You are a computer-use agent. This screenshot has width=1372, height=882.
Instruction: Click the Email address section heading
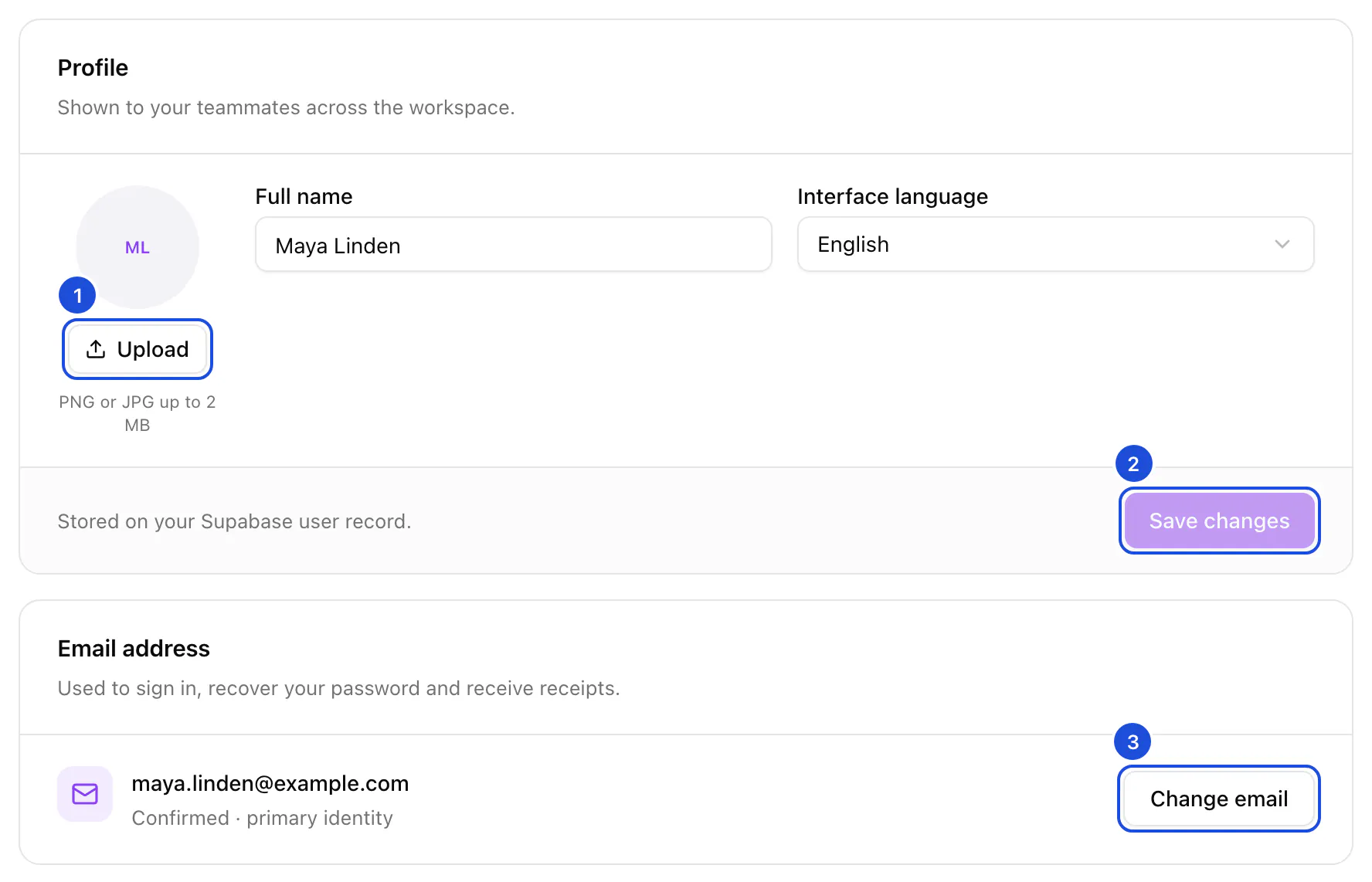coord(134,649)
